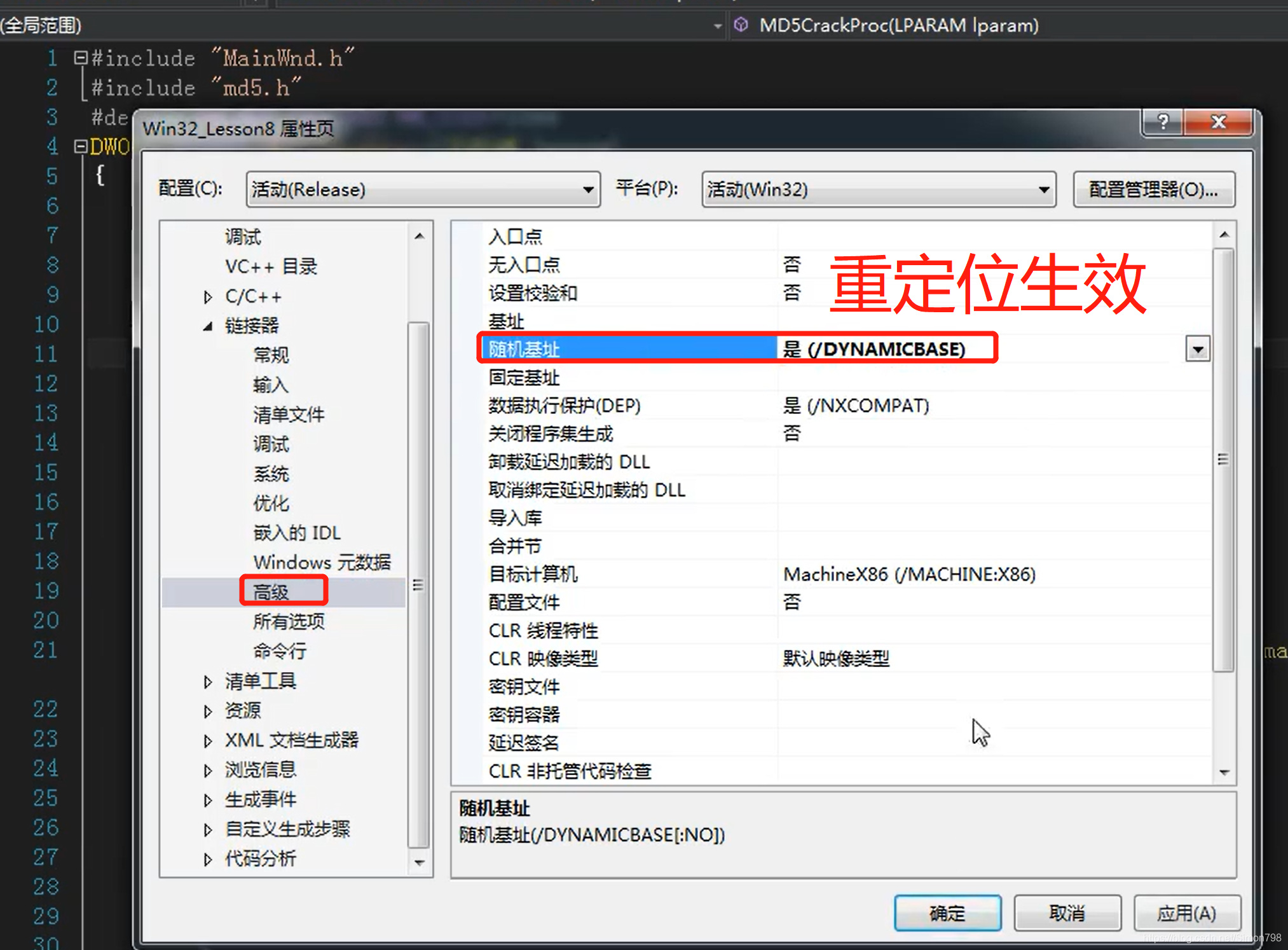Open MD5CrackProc member dropdown in editor
This screenshot has width=1288, height=950.
point(1008,25)
